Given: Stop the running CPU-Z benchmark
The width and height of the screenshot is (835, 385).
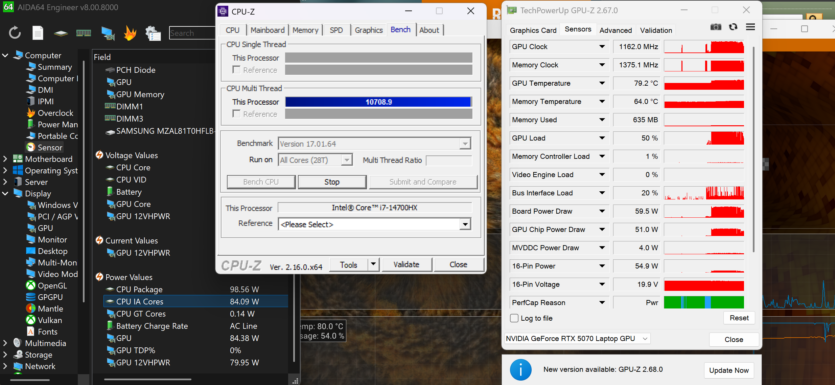Looking at the screenshot, I should point(332,182).
